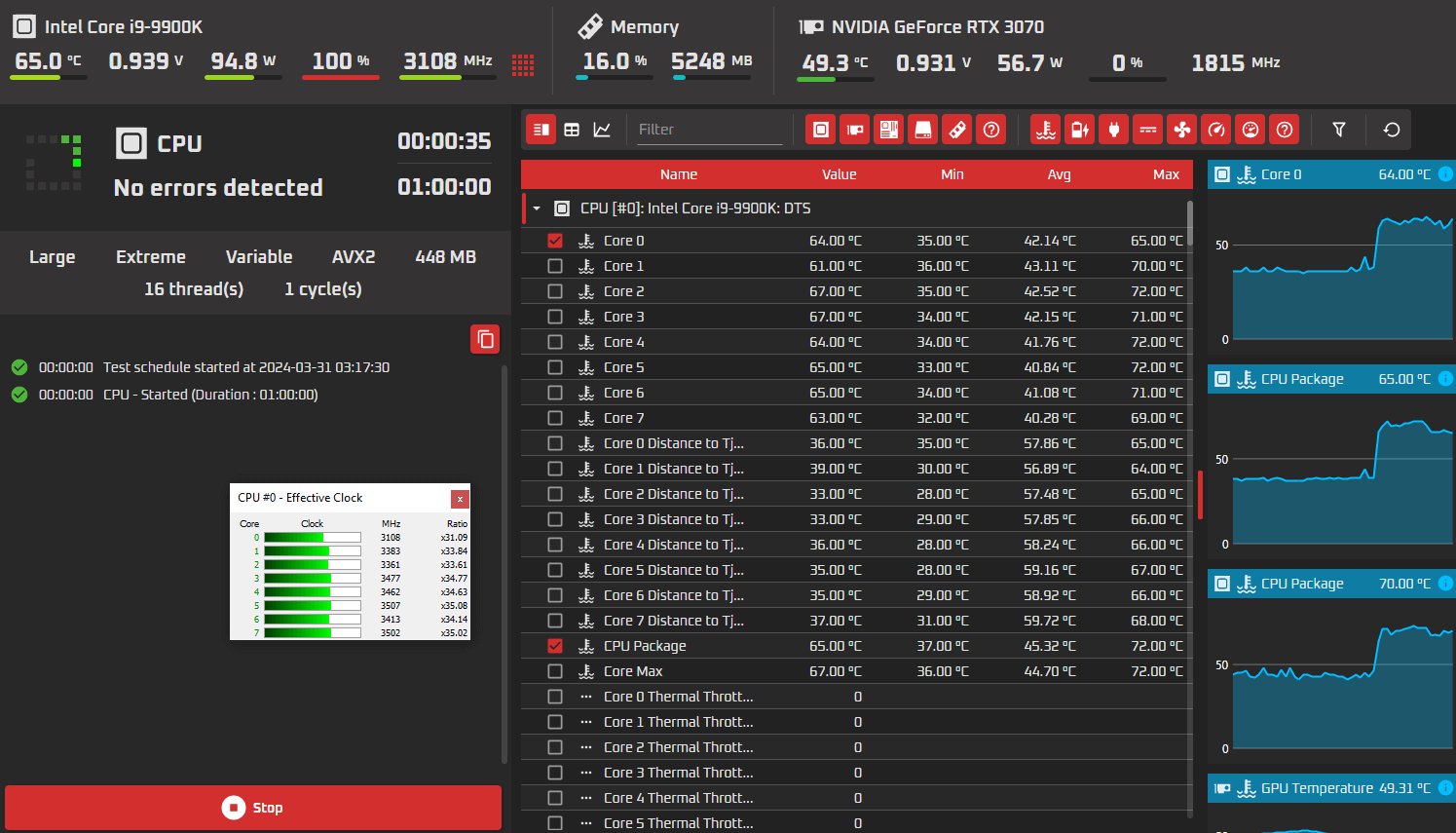The height and width of the screenshot is (833, 1456).
Task: Toggle the question-mark filter beside the dashboard dial
Action: click(x=1286, y=130)
